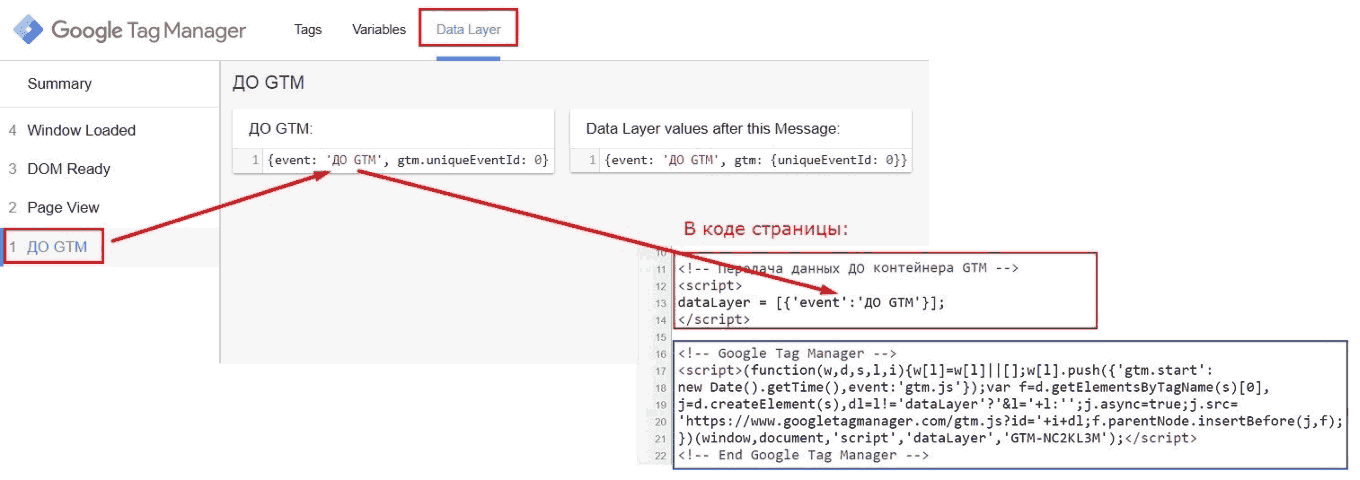This screenshot has width=1360, height=480.
Task: Open the Tags tab
Action: tap(308, 29)
